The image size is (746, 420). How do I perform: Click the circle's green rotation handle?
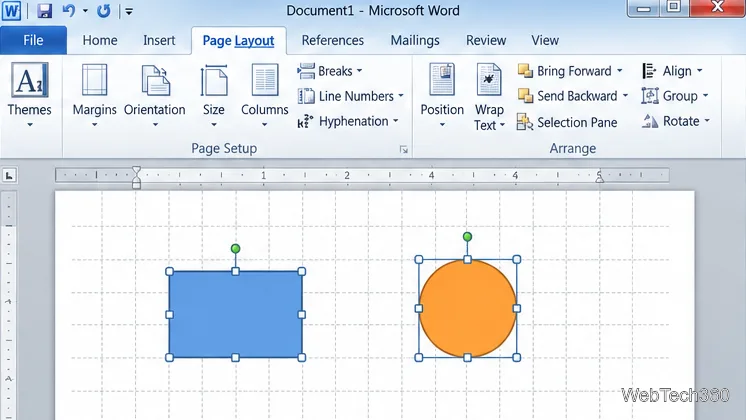467,236
